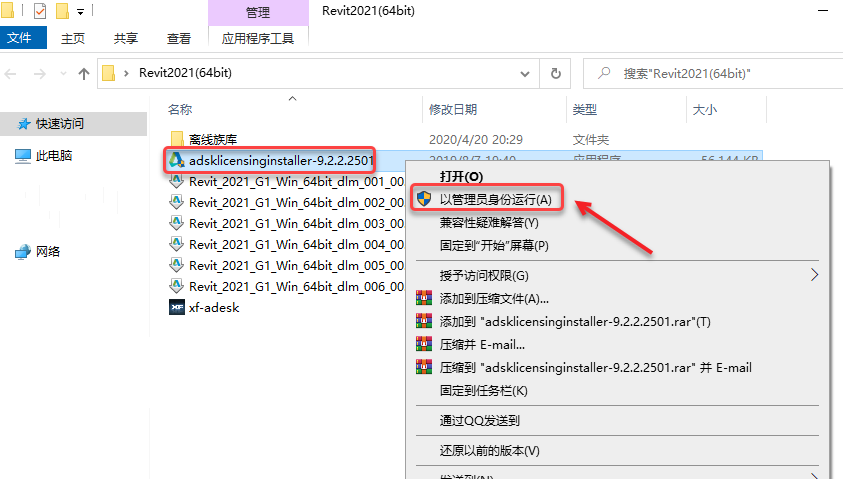Refresh the current folder

[x=556, y=74]
